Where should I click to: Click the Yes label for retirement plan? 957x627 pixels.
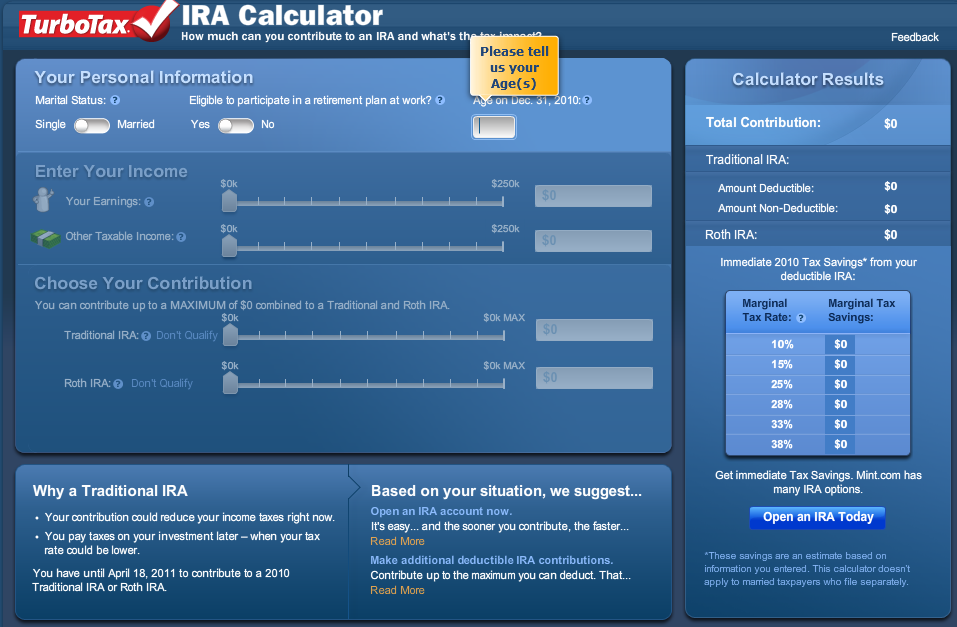pos(200,125)
